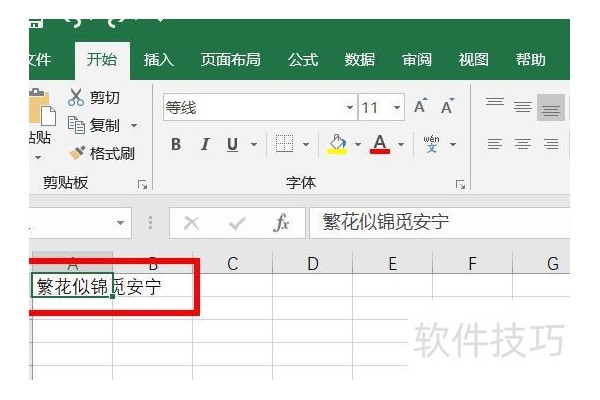
Task: Open the 公式 tab
Action: tap(303, 60)
